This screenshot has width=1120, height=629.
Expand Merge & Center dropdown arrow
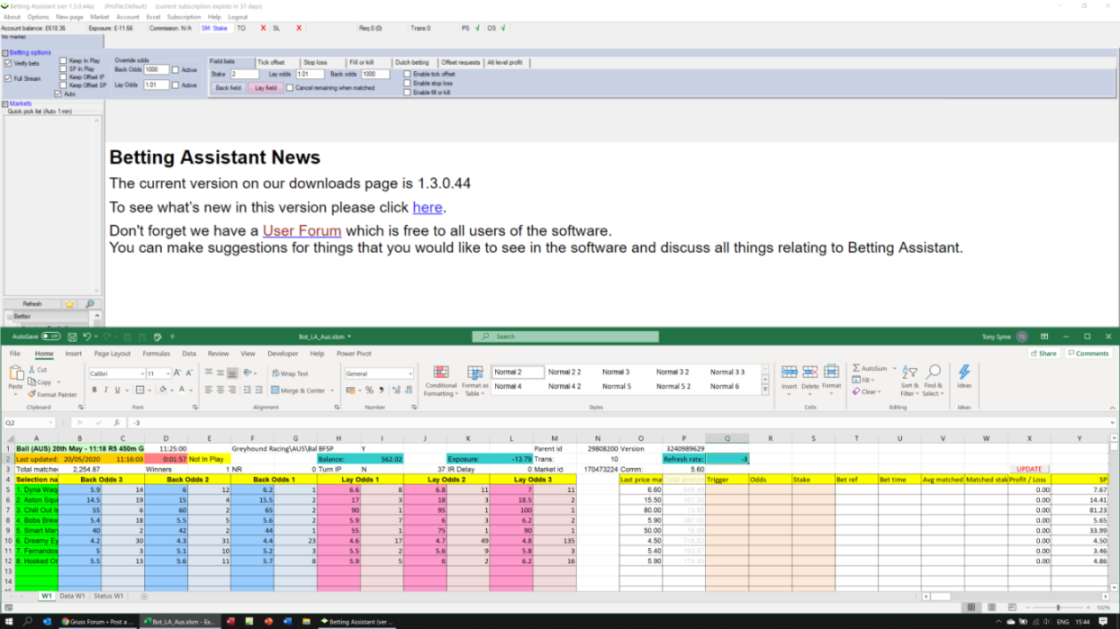pyautogui.click(x=331, y=391)
